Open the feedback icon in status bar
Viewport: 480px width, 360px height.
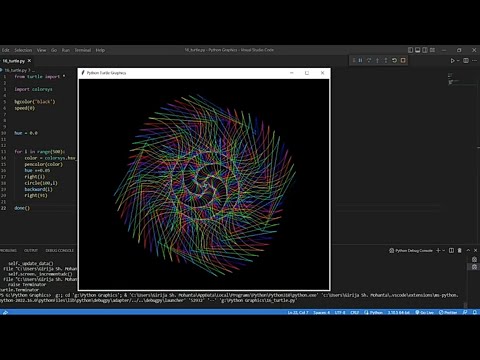465,312
